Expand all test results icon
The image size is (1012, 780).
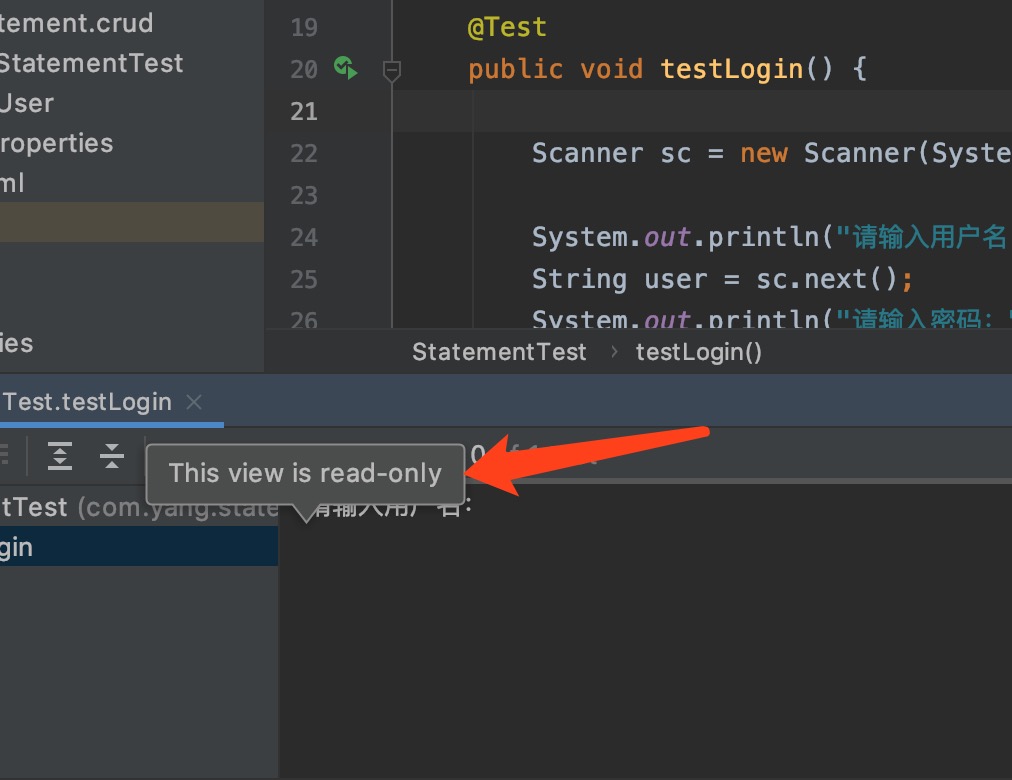click(x=60, y=456)
